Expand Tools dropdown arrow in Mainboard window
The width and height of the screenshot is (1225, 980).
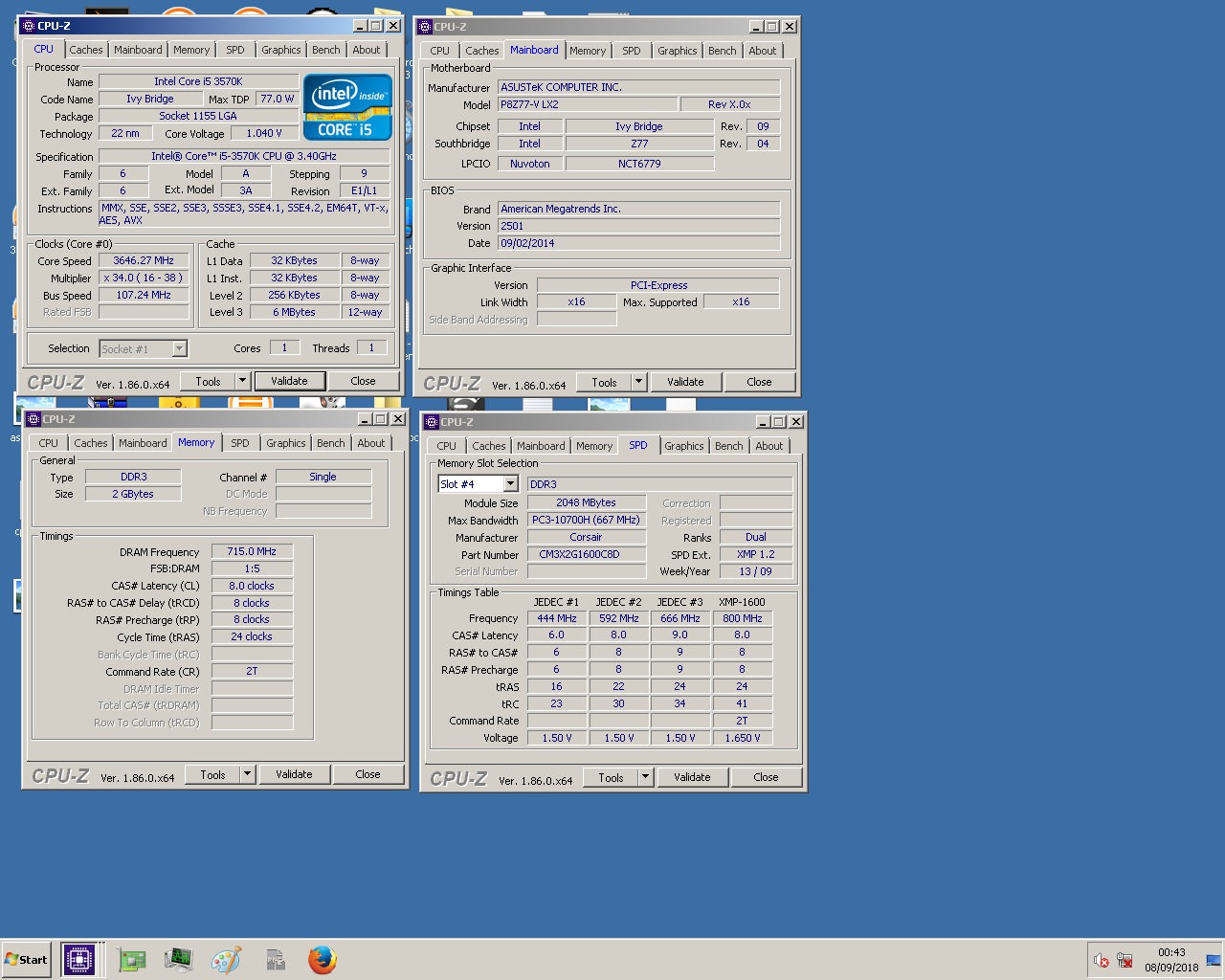638,382
